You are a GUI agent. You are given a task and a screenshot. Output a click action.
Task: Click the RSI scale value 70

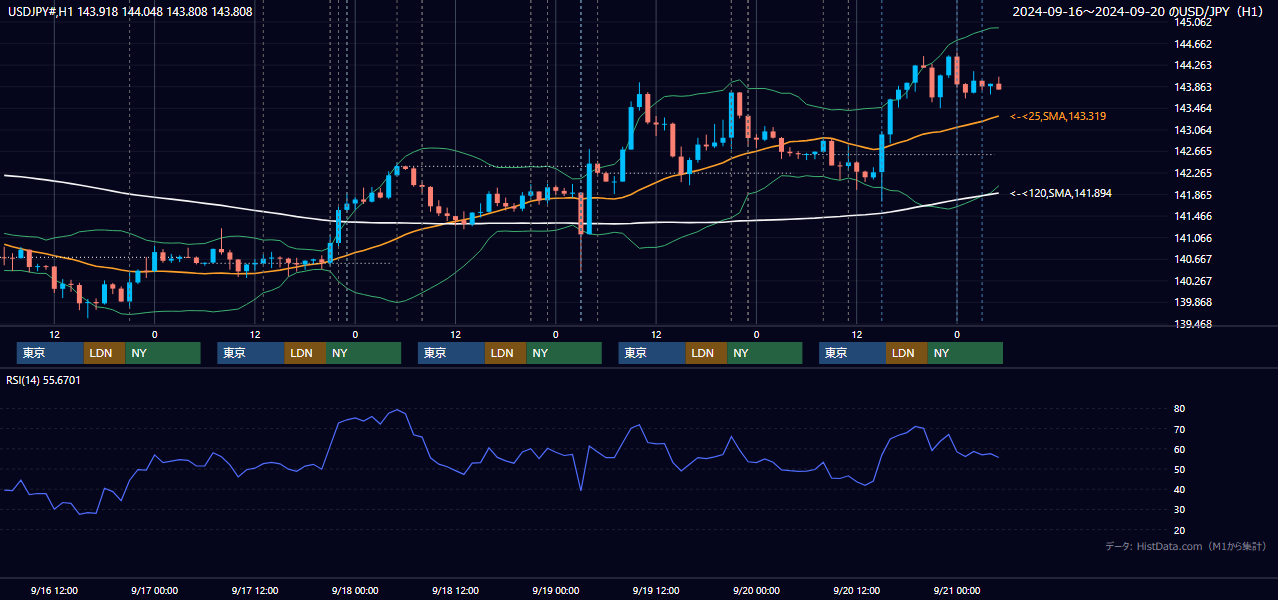1180,429
